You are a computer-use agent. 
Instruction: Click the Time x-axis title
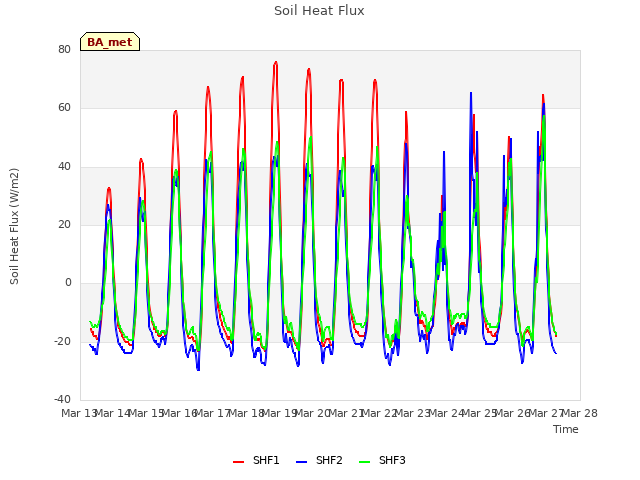(x=566, y=429)
